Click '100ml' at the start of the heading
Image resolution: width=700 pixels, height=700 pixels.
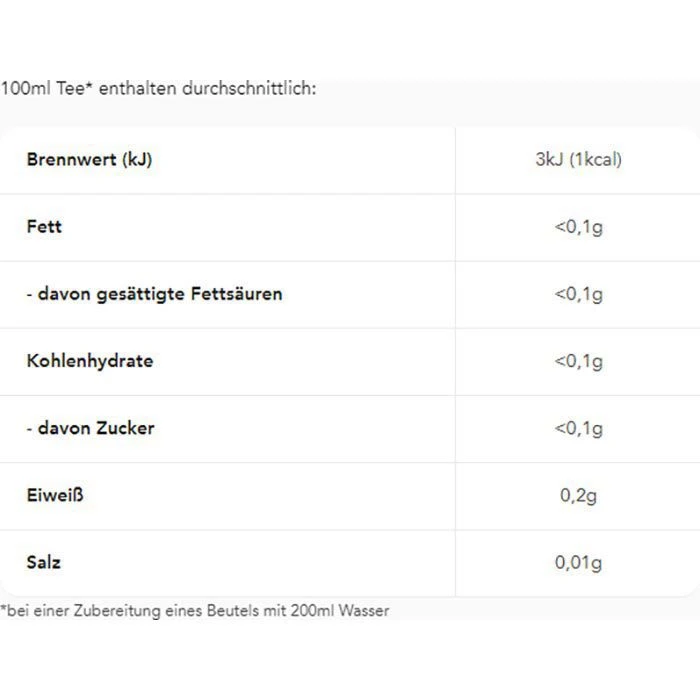pos(22,89)
